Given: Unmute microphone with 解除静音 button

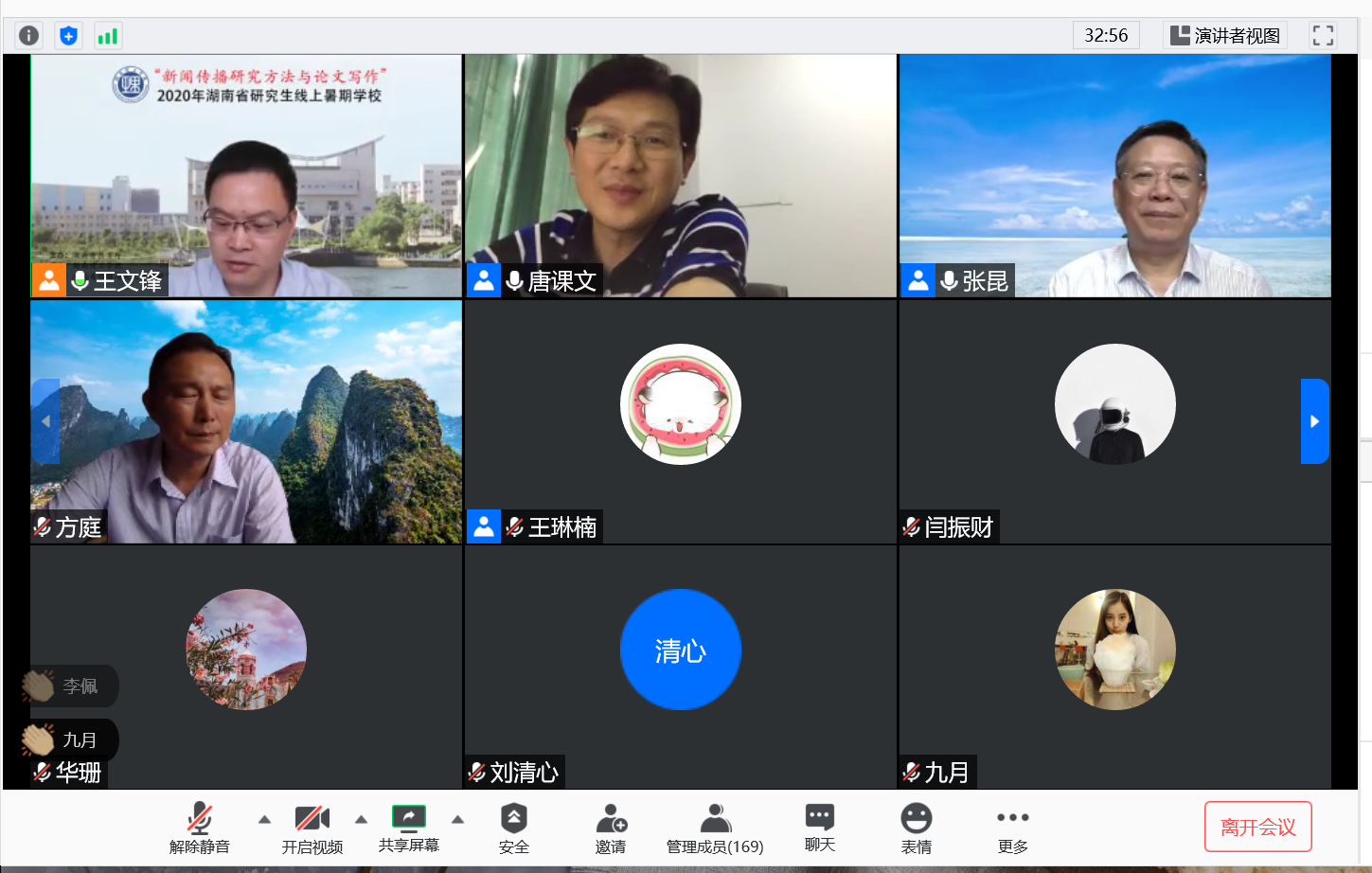Looking at the screenshot, I should point(199,827).
